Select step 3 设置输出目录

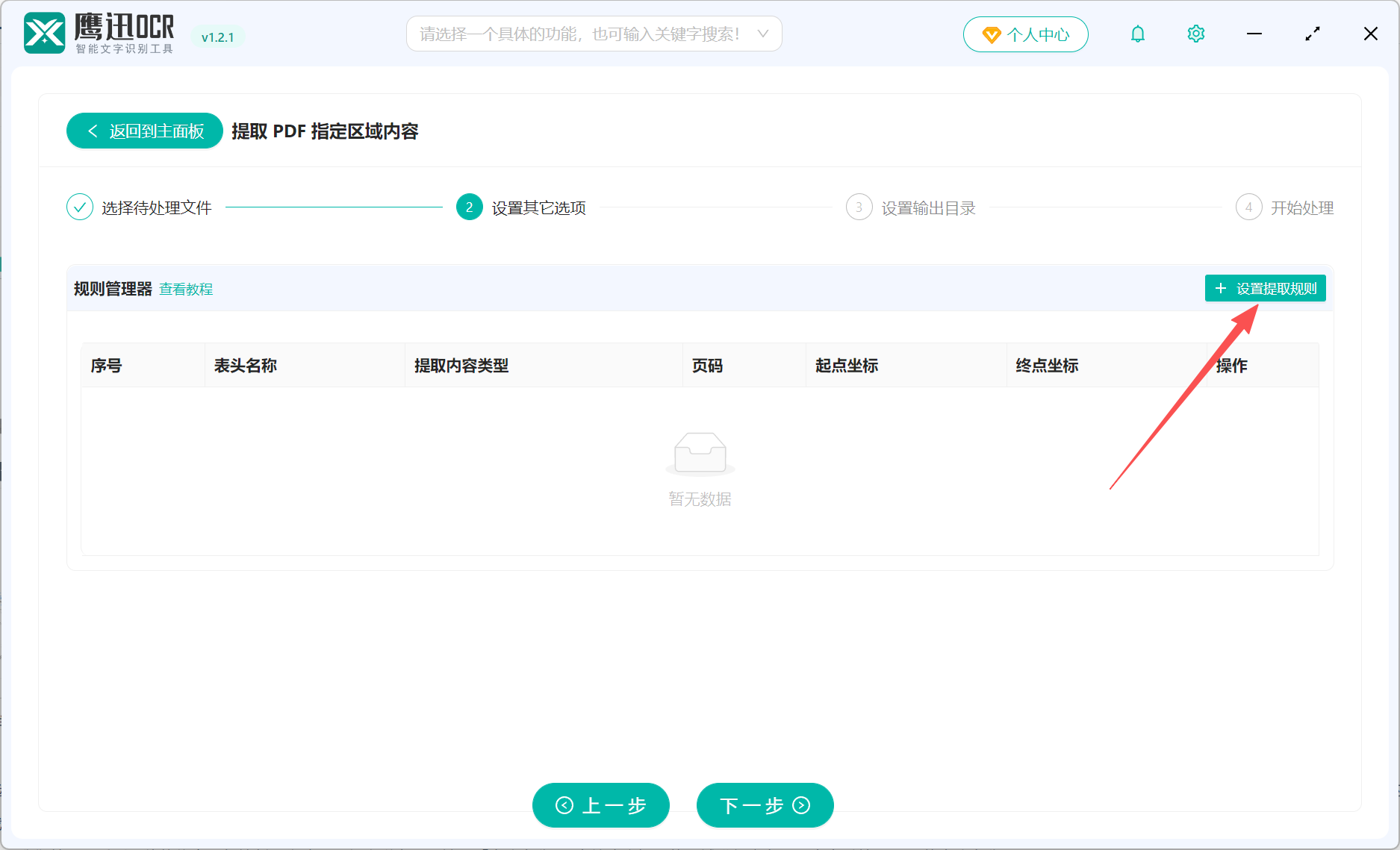coord(911,207)
